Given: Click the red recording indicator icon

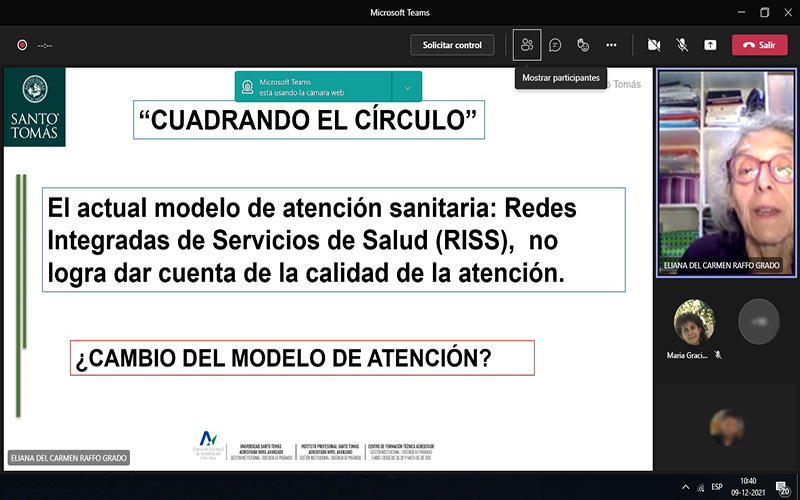Looking at the screenshot, I should click(22, 45).
